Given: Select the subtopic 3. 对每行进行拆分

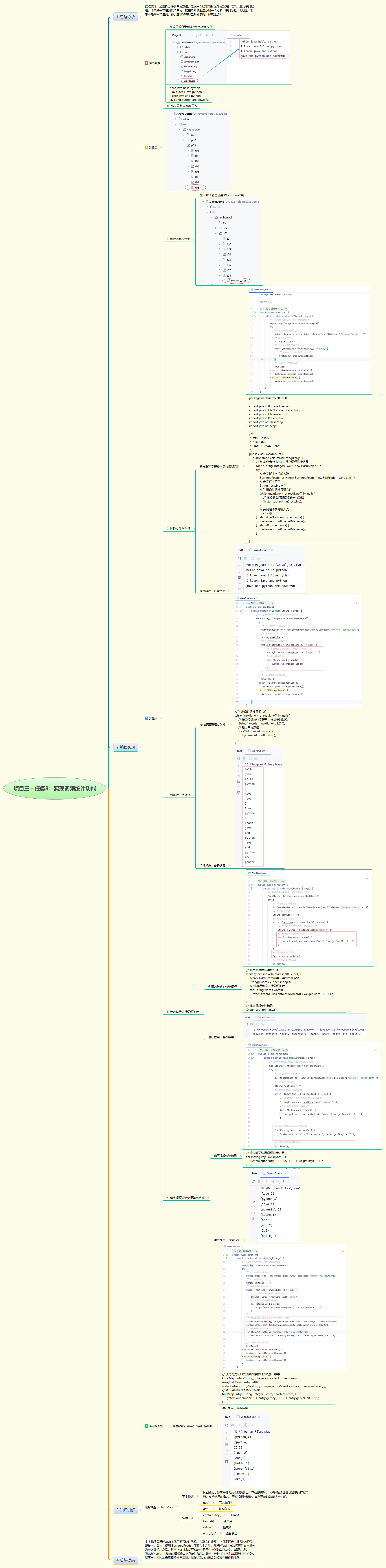Looking at the screenshot, I should coord(178,794).
